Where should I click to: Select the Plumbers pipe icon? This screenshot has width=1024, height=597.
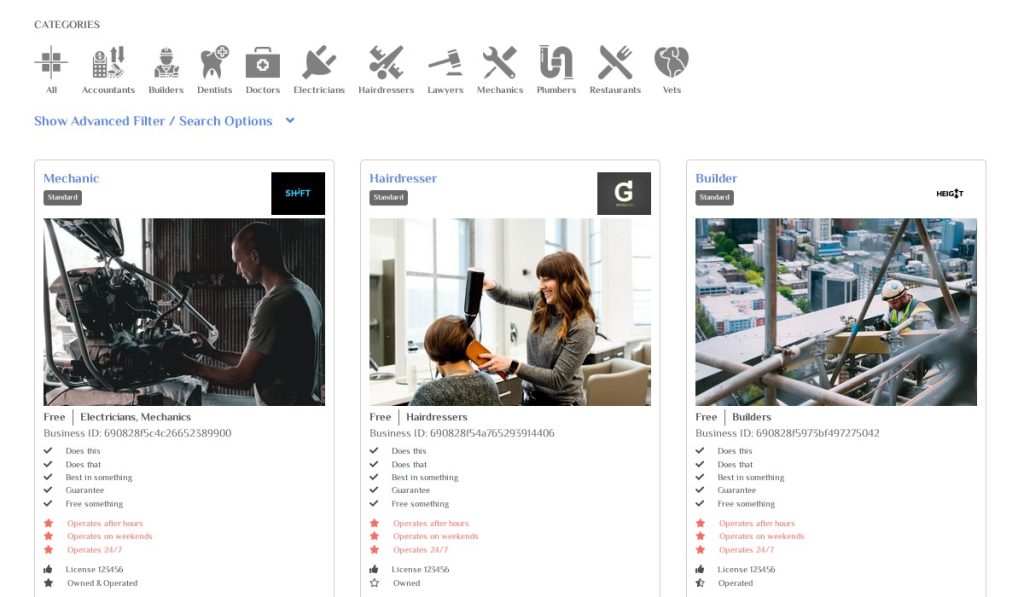556,63
